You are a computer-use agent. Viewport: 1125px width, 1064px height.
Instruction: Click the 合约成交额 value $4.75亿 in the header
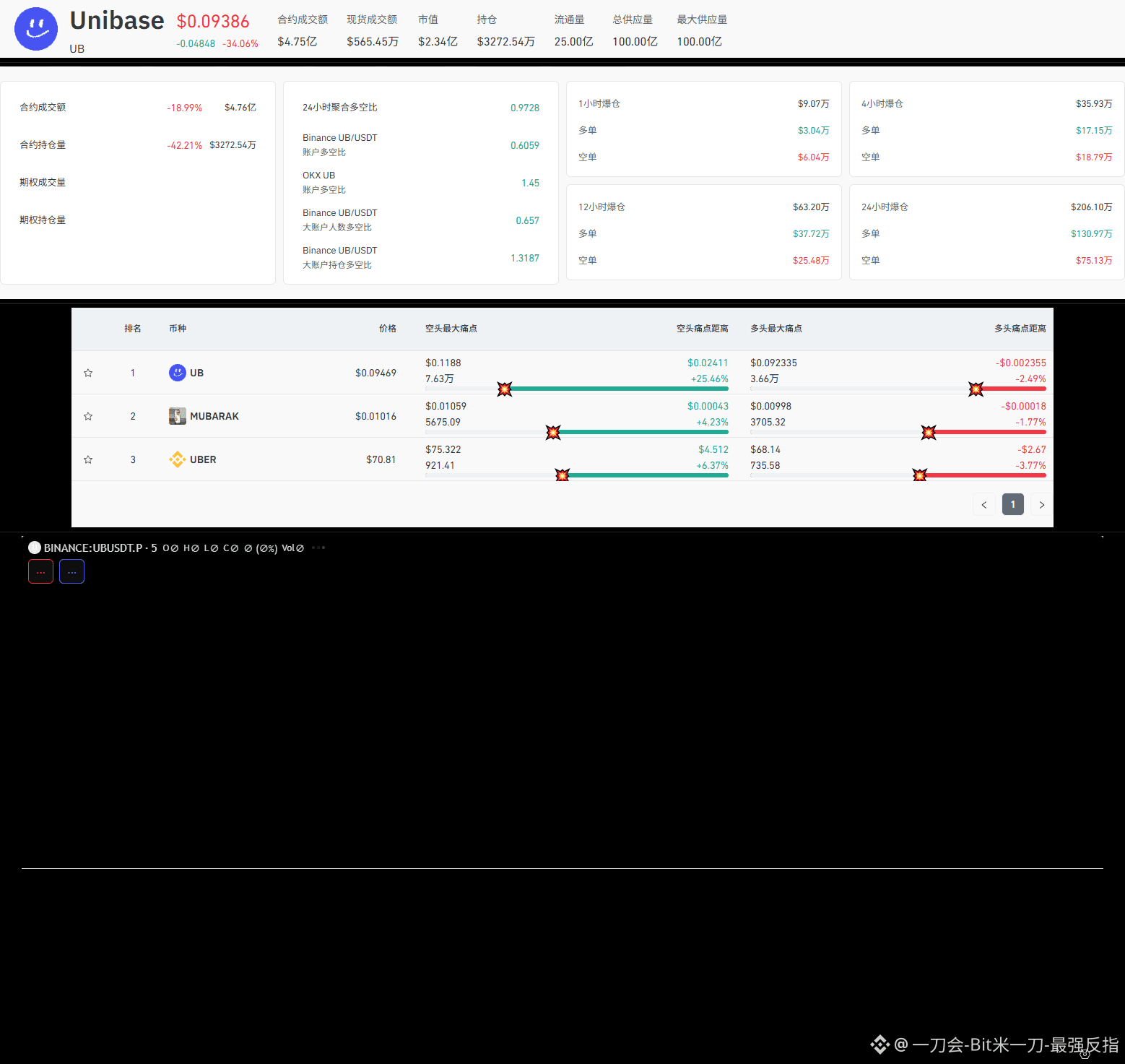(297, 42)
